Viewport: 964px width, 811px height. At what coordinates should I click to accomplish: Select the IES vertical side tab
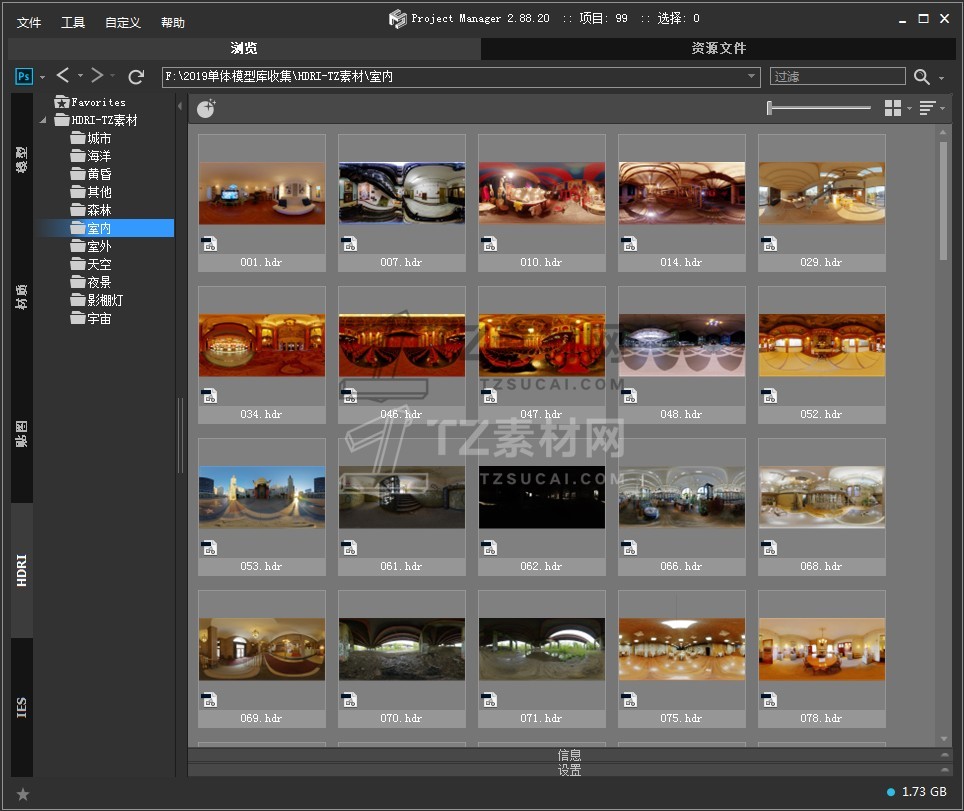(22, 707)
